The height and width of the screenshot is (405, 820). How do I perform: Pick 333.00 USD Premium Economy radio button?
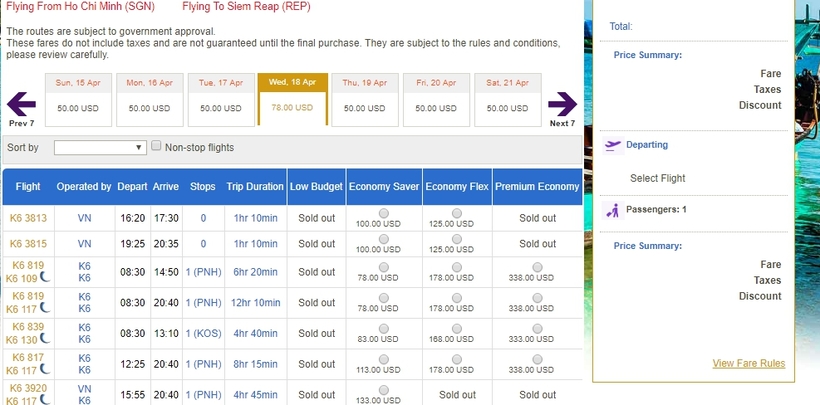click(538, 328)
